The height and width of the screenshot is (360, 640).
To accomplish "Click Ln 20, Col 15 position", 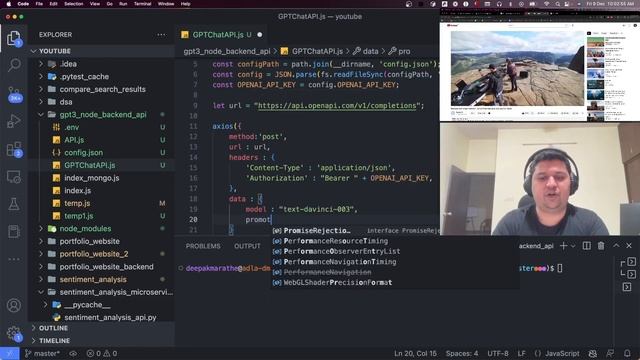I will click(415, 353).
